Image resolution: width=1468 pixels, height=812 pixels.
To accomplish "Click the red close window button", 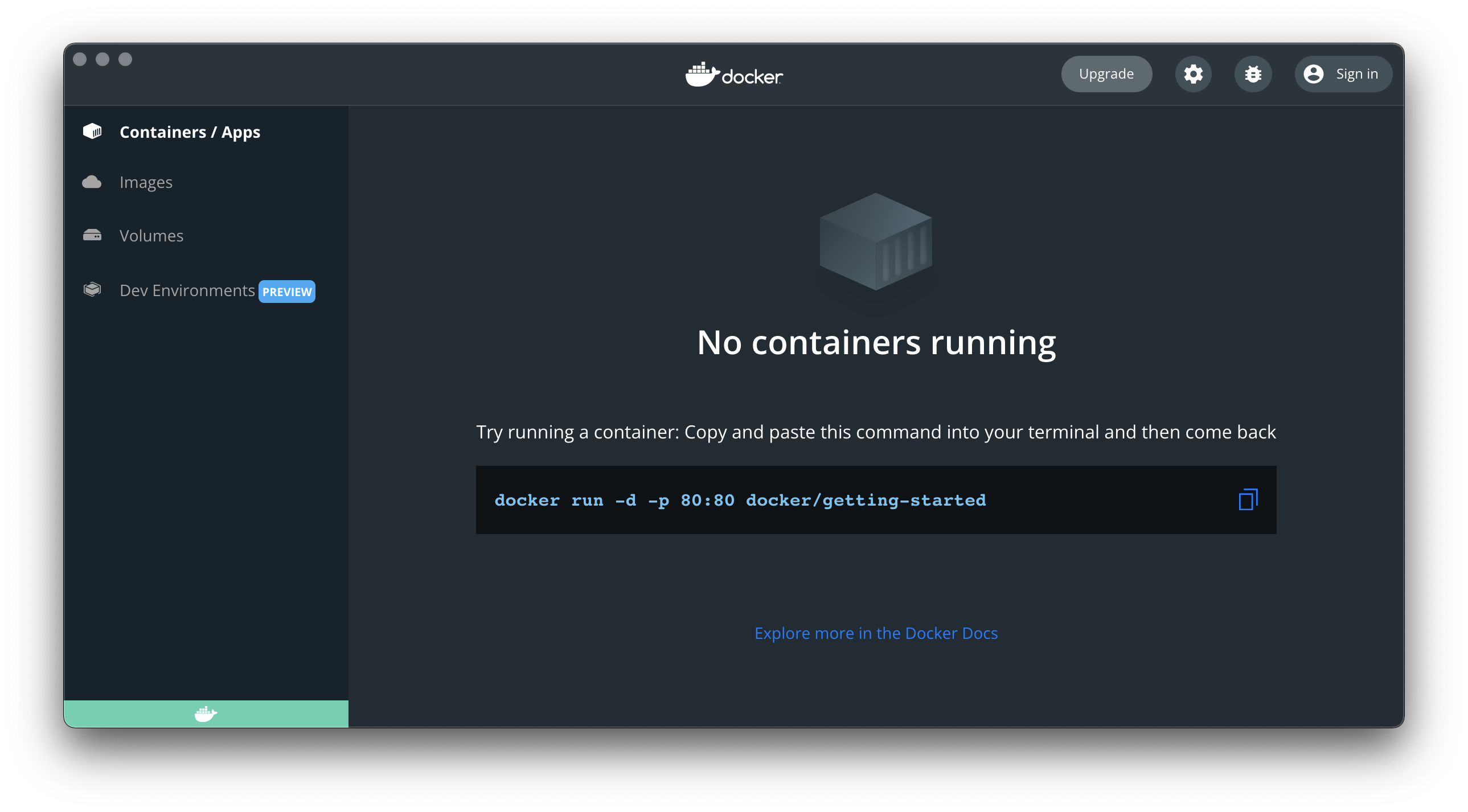I will (x=80, y=59).
